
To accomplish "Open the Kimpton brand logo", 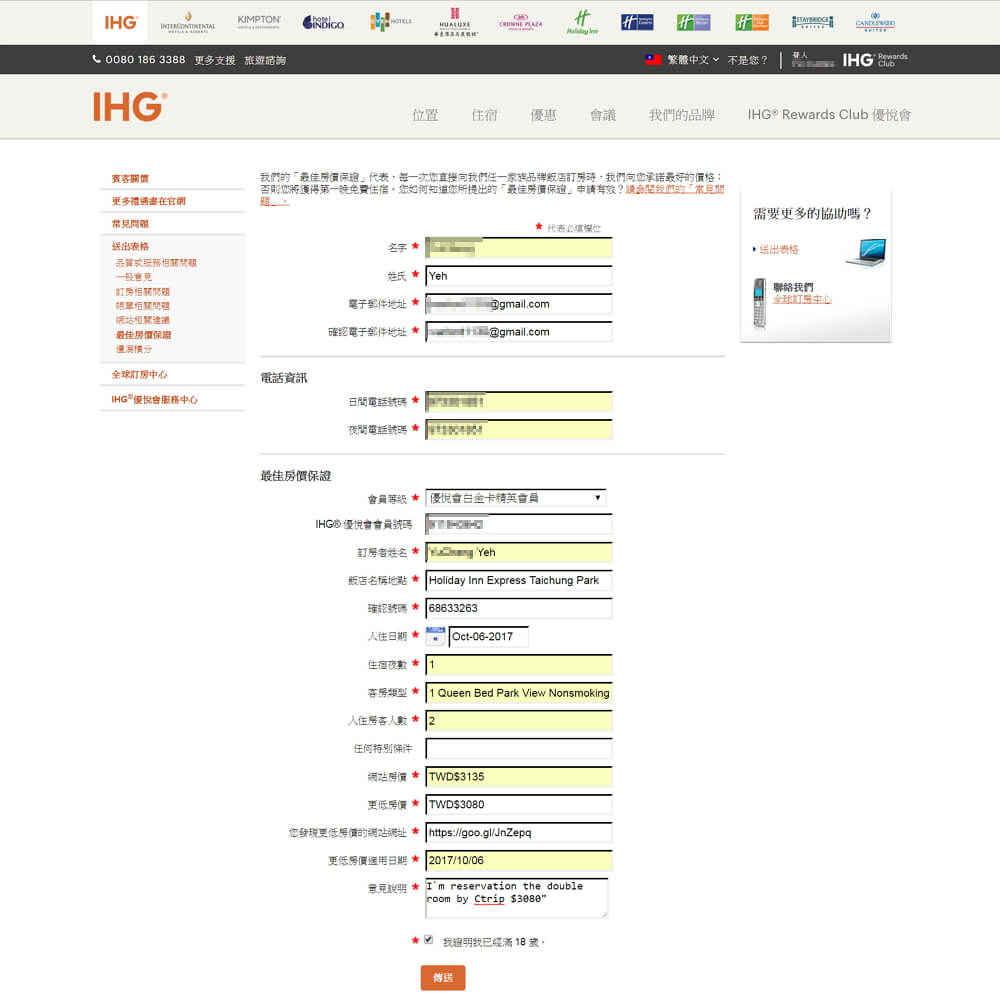I will pyautogui.click(x=259, y=22).
